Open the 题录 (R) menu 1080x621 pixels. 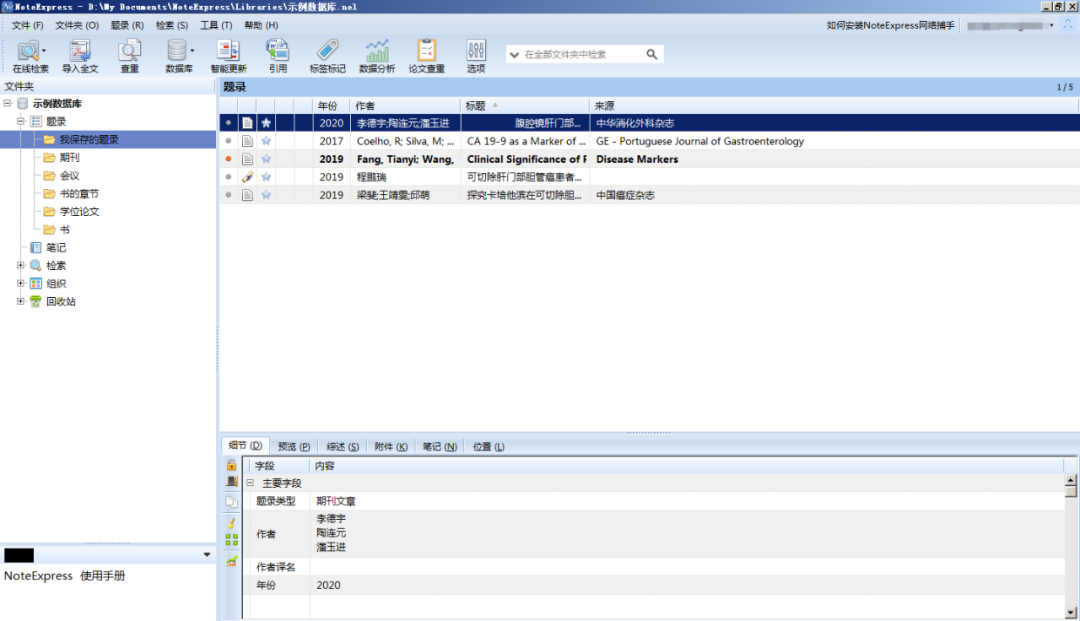(127, 25)
